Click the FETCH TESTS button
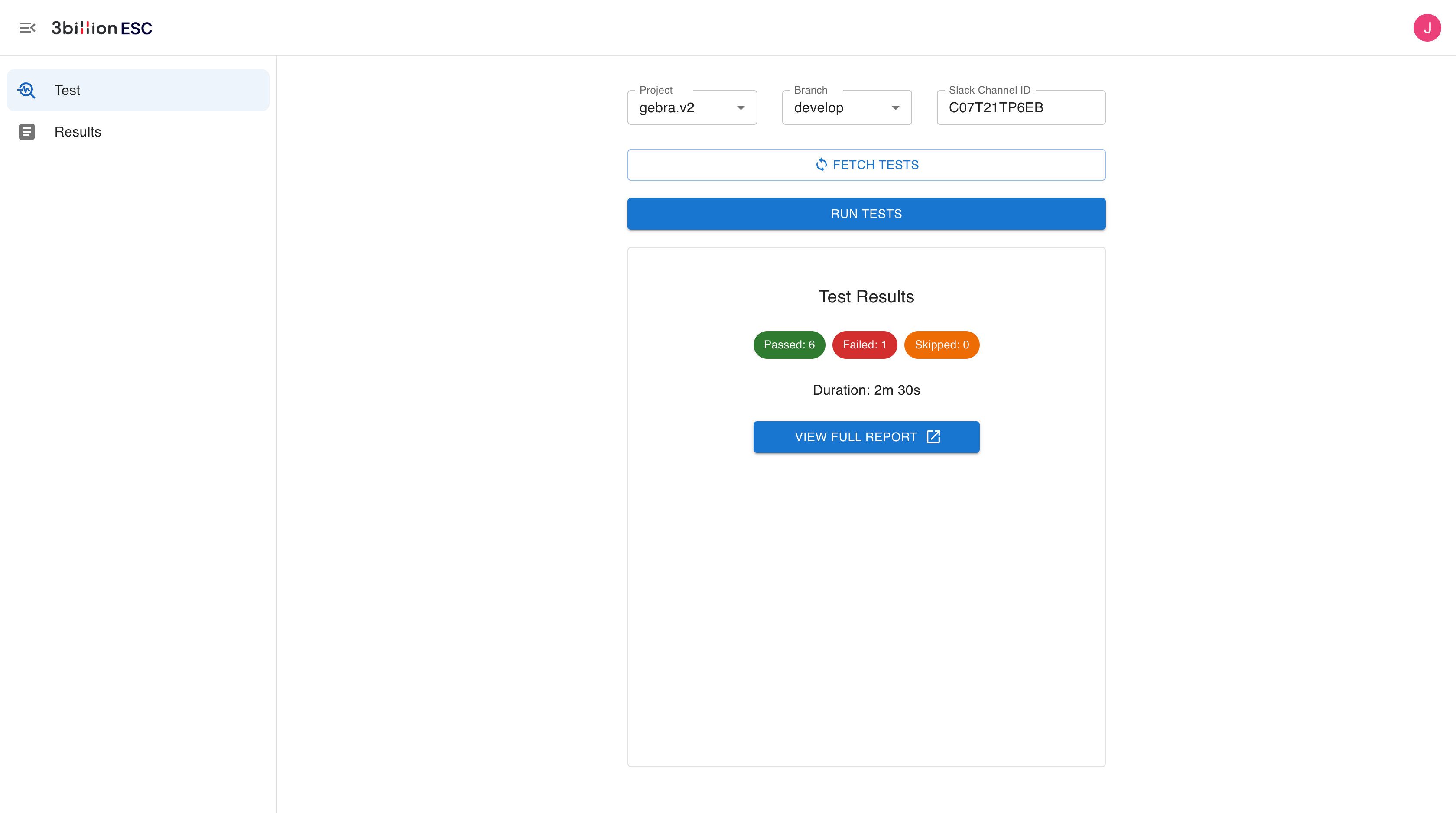Screen dimensions: 1456x813 click(x=866, y=165)
